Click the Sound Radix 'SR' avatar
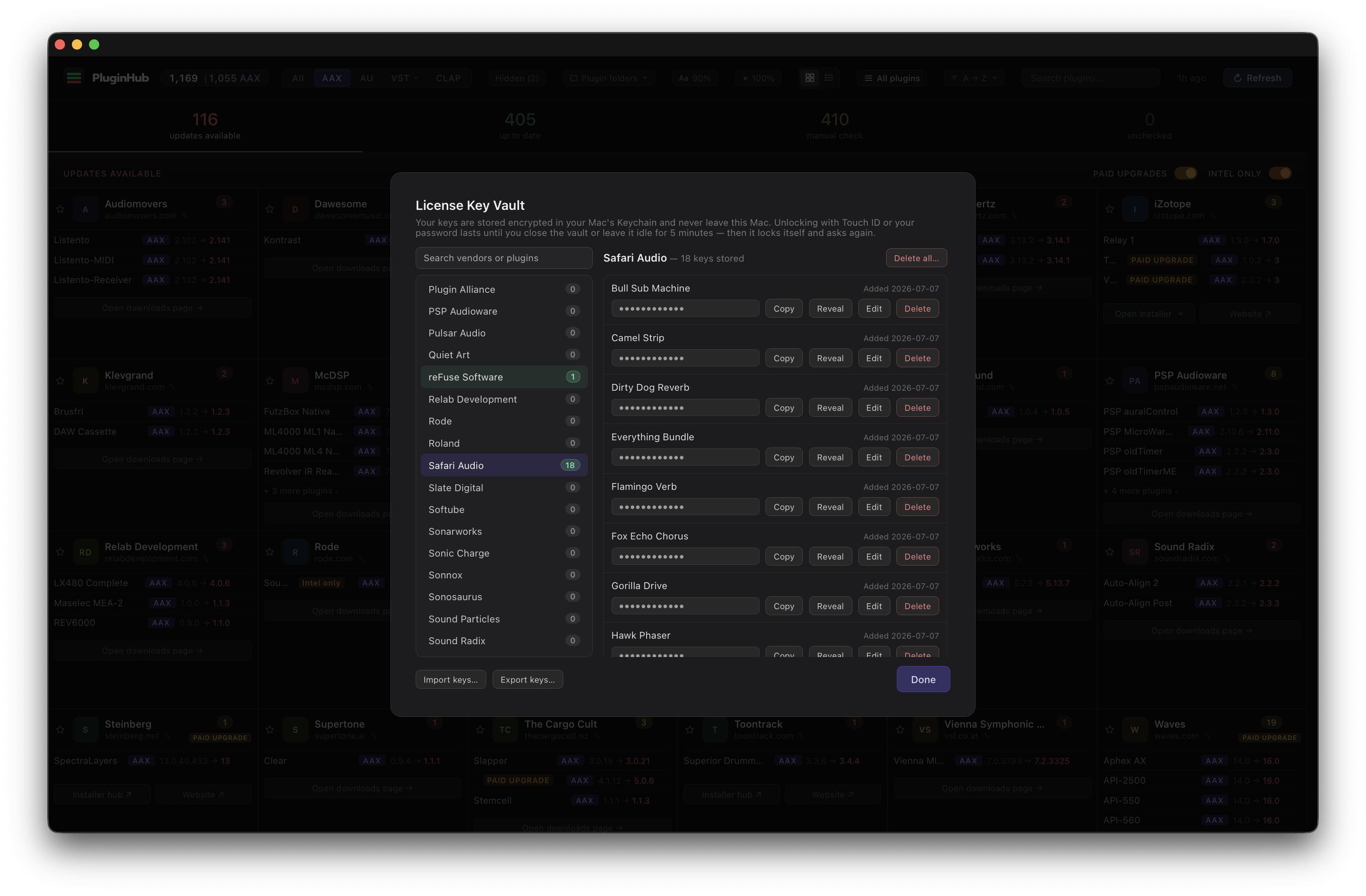 click(1135, 552)
